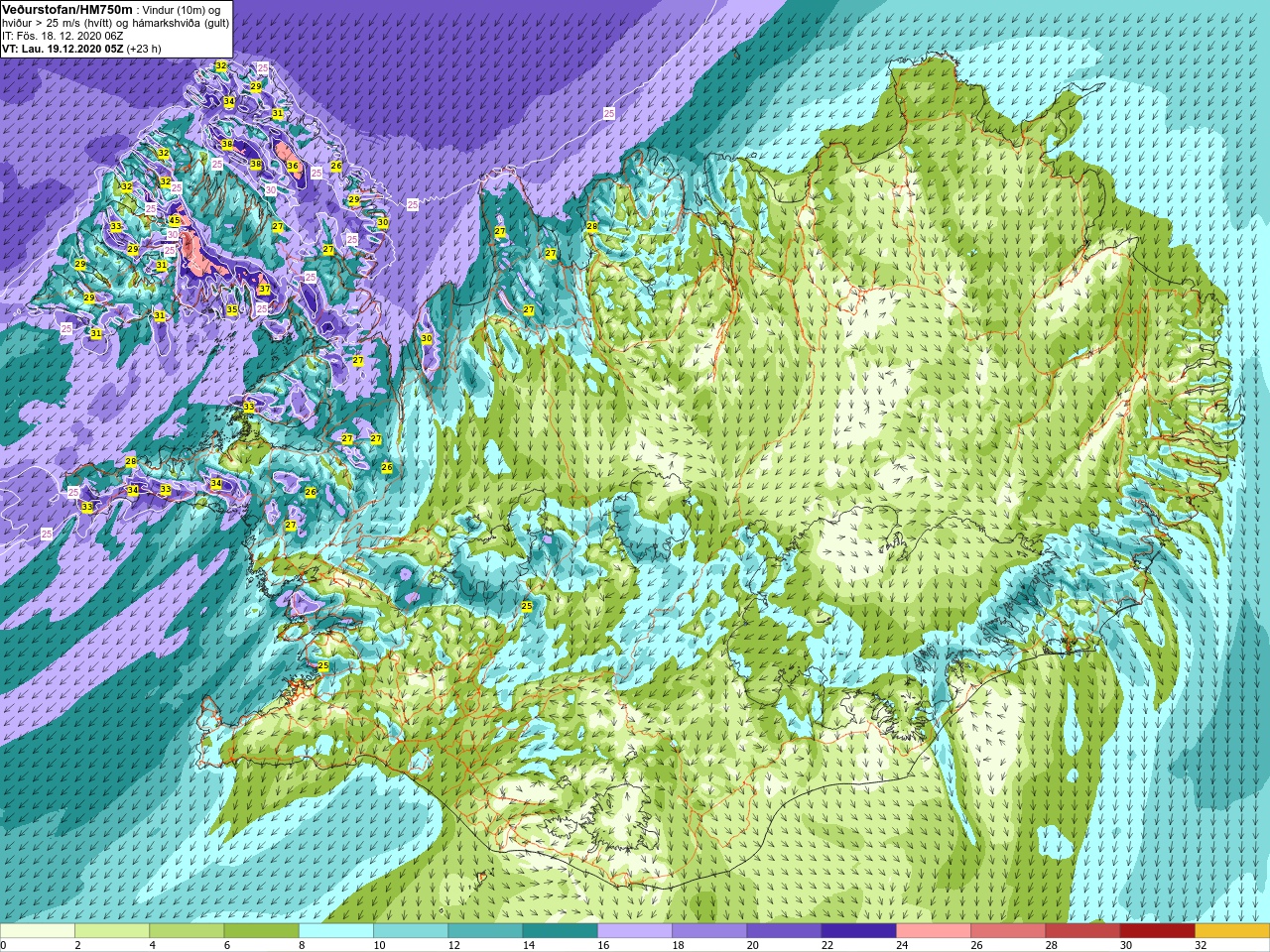Select the 18–20 m/s medium purple legend swatch

coord(709,931)
